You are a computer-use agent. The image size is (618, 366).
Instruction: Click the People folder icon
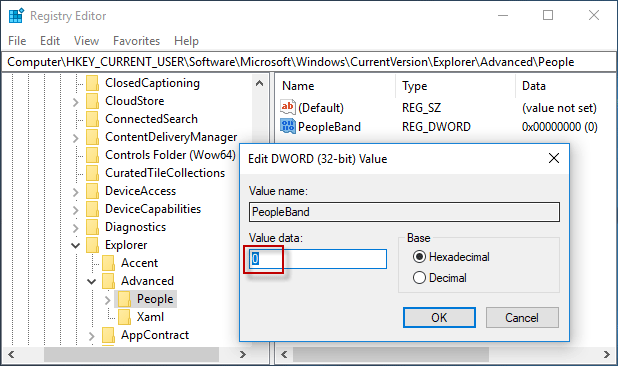(125, 299)
